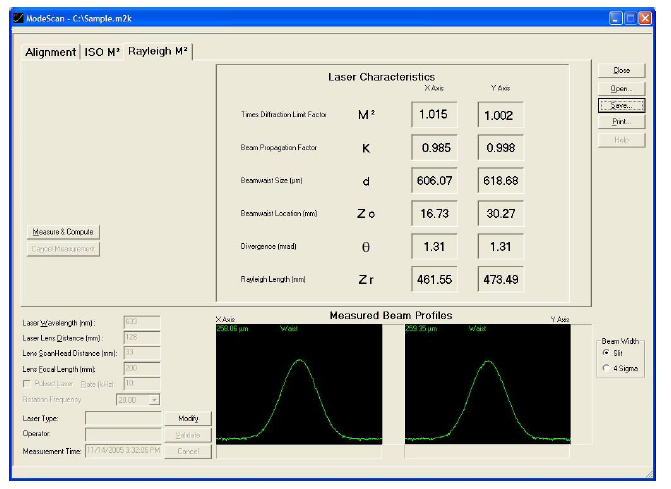Select the Rayleigh M² tab

pyautogui.click(x=158, y=51)
